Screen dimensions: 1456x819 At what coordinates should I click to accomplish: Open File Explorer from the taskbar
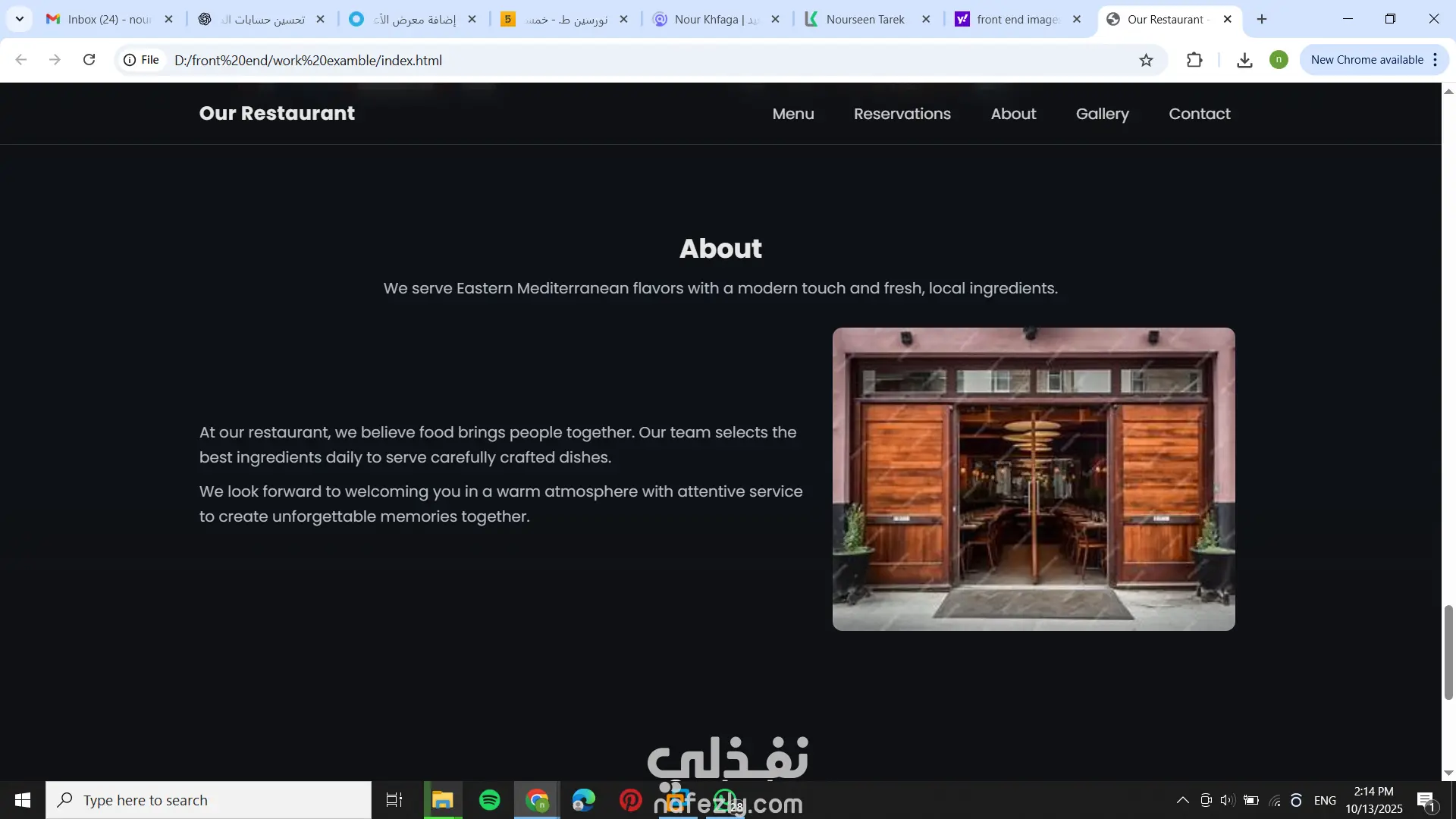tap(442, 800)
